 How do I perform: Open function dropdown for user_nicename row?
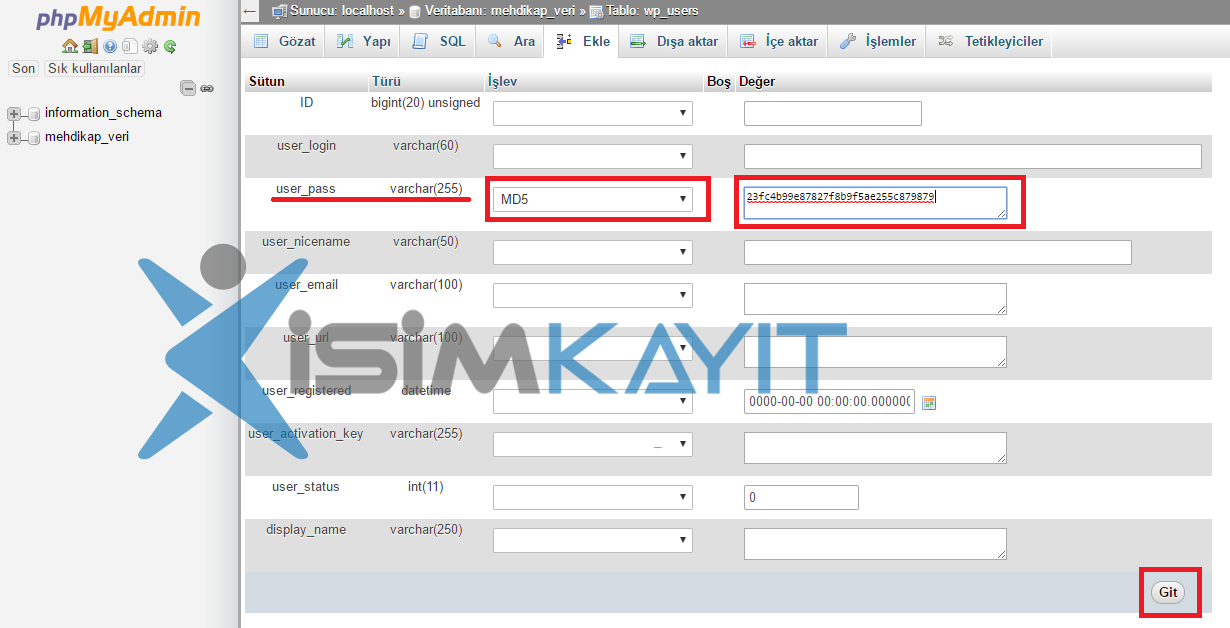click(x=593, y=252)
